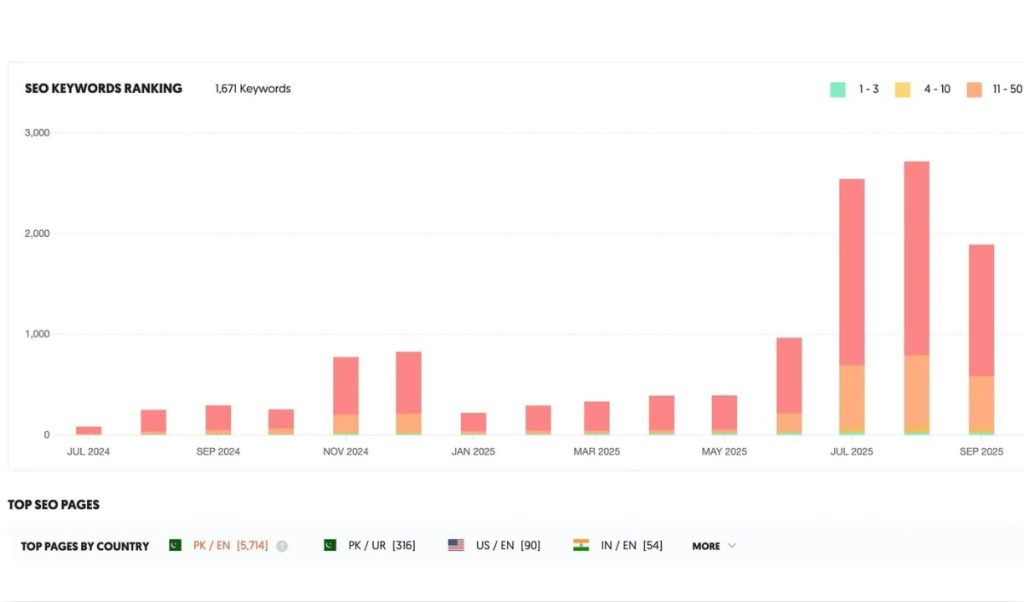This screenshot has width=1024, height=602.
Task: Click the TOP SEO PAGES heading
Action: (54, 505)
